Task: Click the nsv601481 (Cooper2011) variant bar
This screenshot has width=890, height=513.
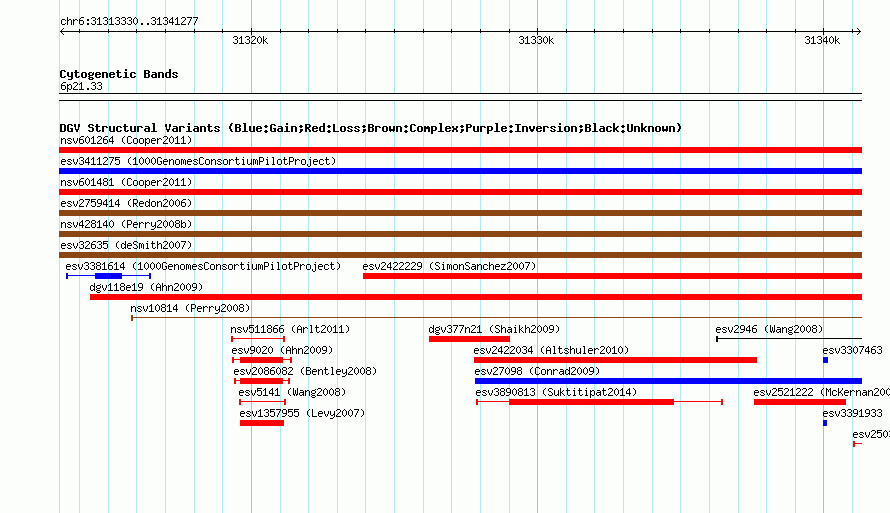Action: click(x=460, y=192)
